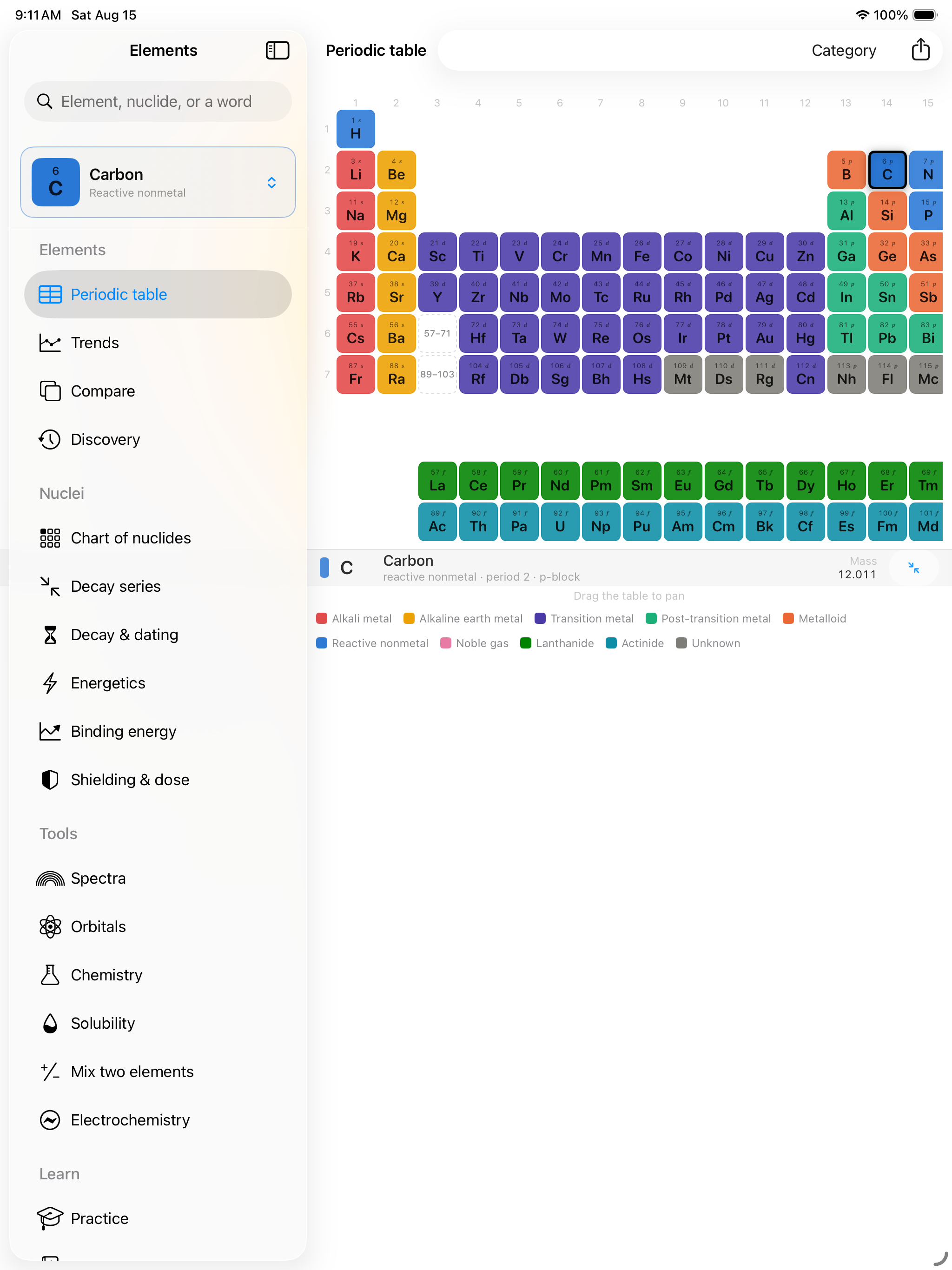This screenshot has width=952, height=1270.
Task: Tap the Noble gas legend swatch
Action: [x=446, y=643]
